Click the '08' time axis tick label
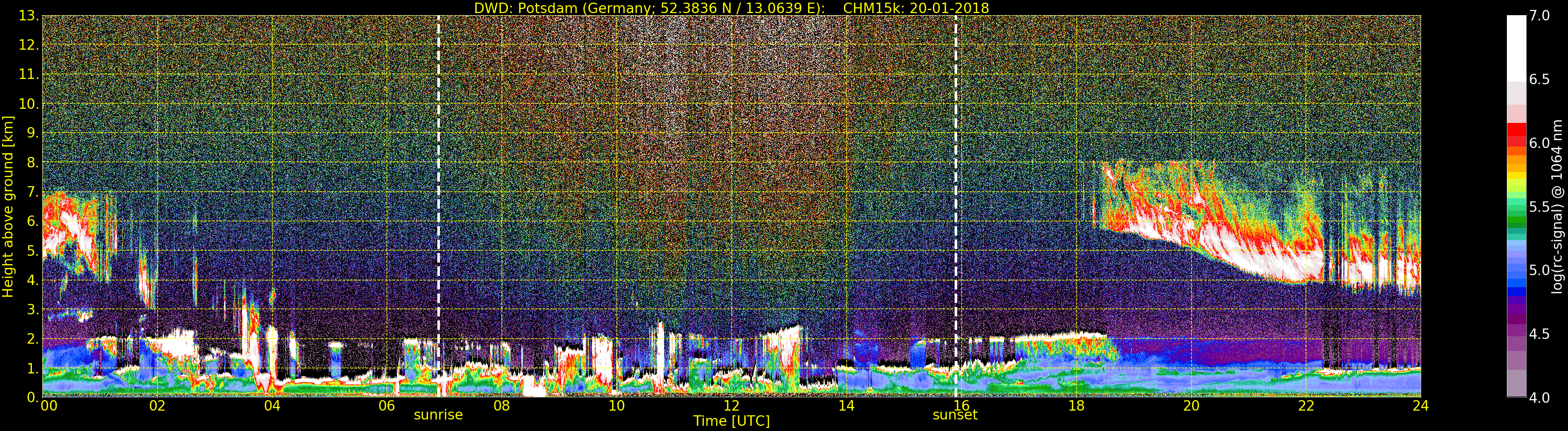The image size is (1568, 431). point(502,405)
